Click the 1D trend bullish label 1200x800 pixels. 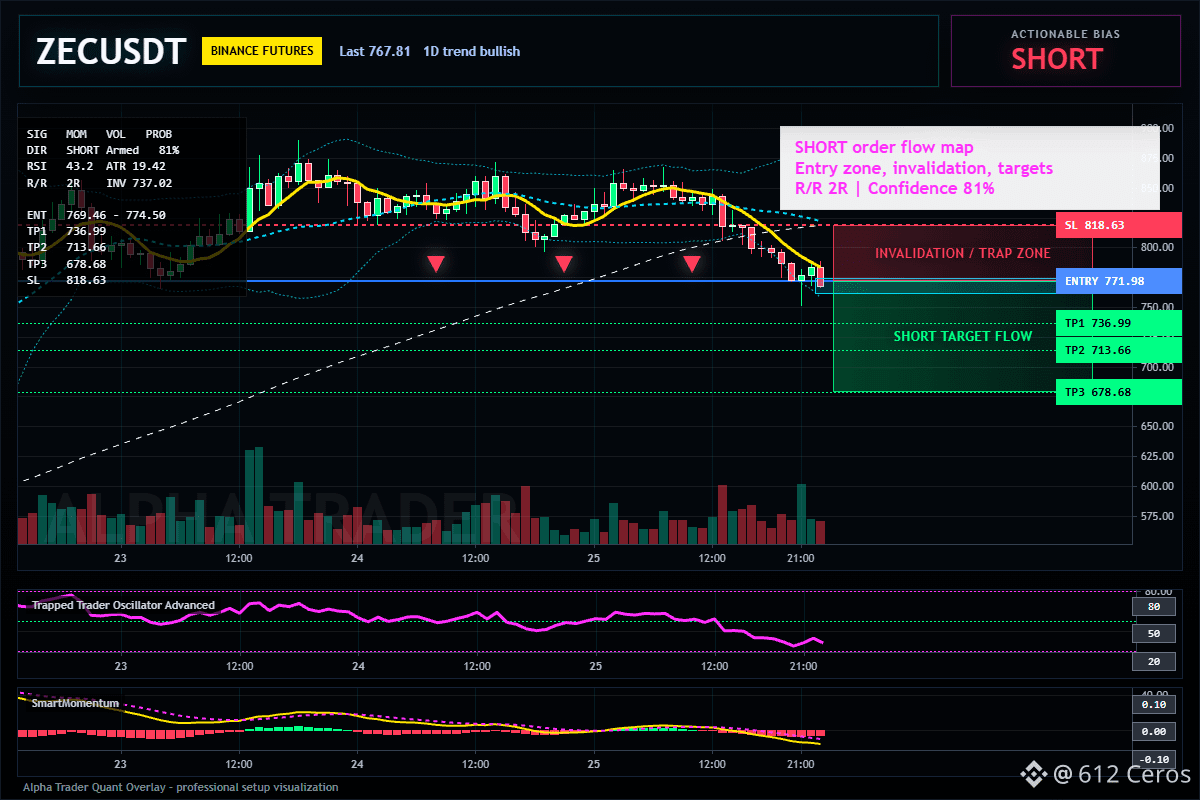(x=472, y=51)
